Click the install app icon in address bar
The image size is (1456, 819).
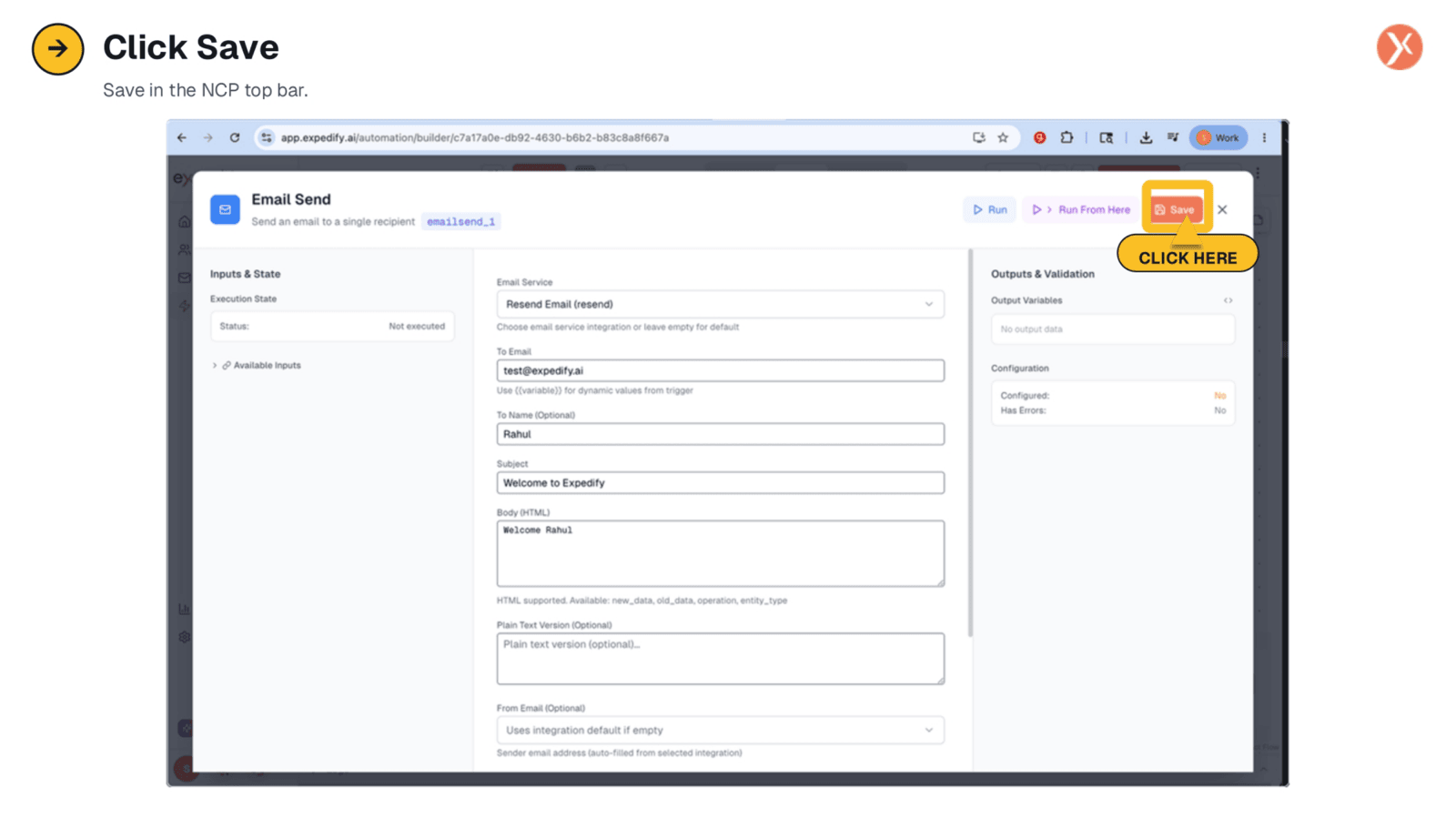point(979,137)
